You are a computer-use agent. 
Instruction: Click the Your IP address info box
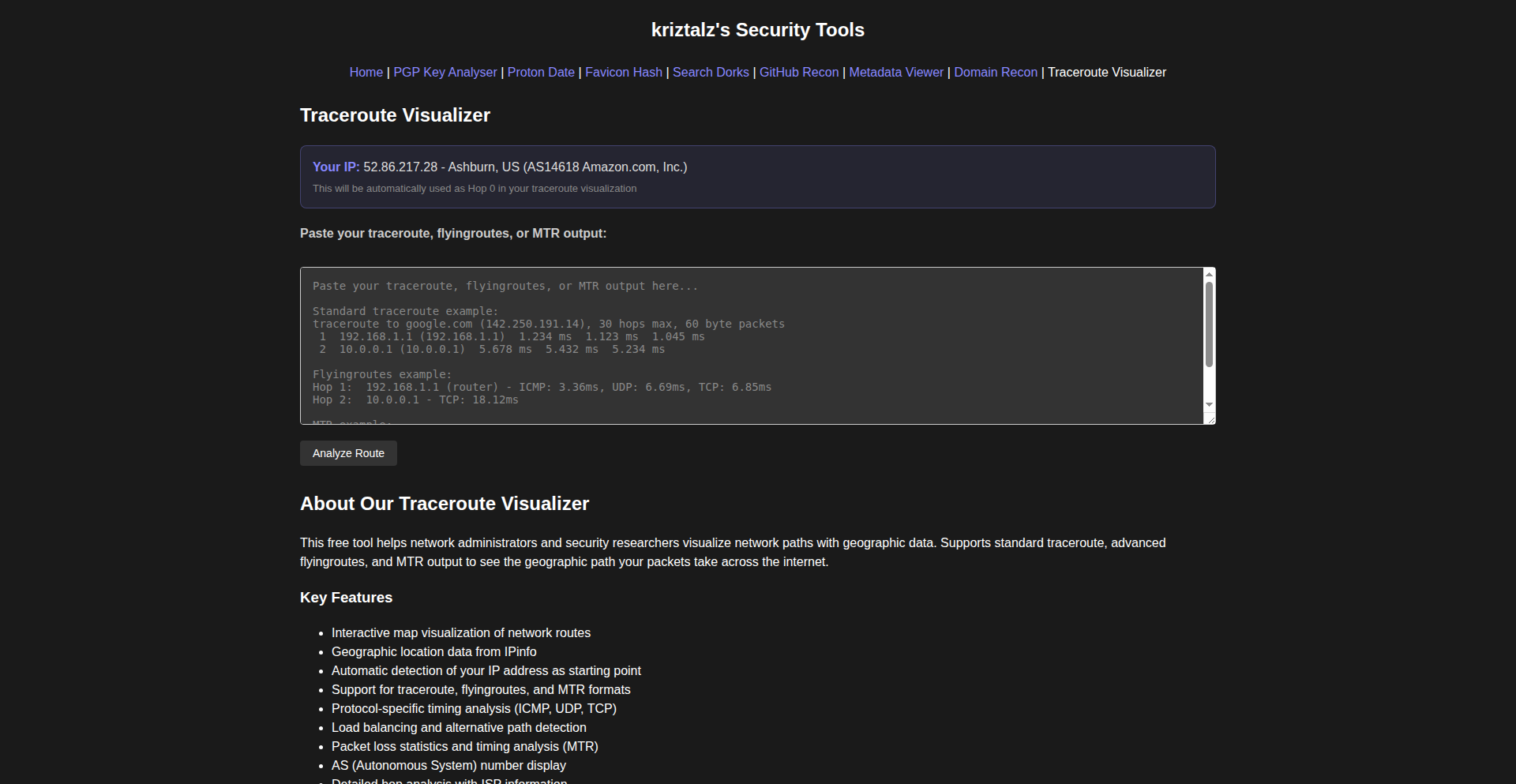coord(757,177)
